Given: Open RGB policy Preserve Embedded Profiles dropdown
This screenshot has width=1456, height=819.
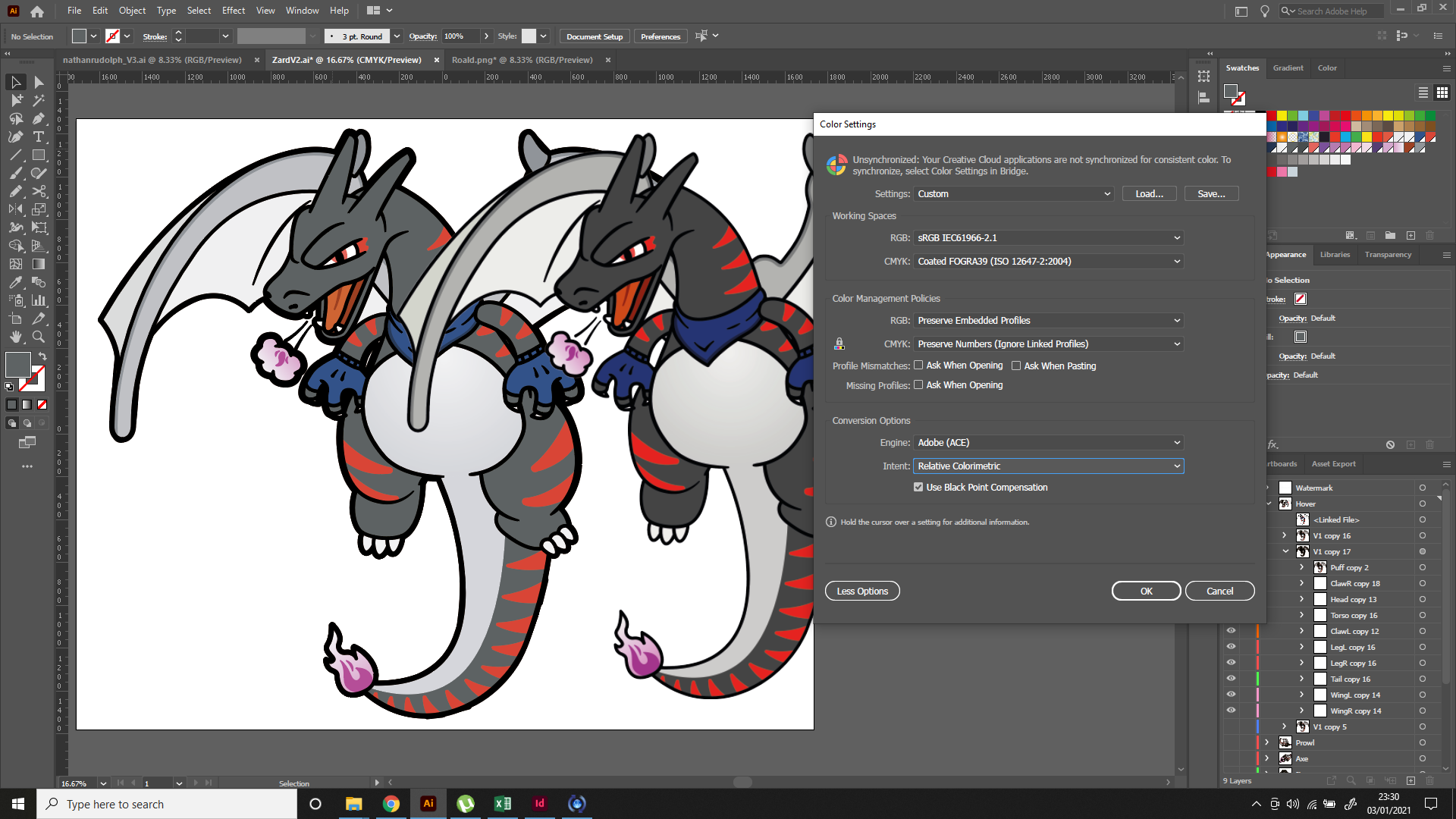Looking at the screenshot, I should point(1048,321).
